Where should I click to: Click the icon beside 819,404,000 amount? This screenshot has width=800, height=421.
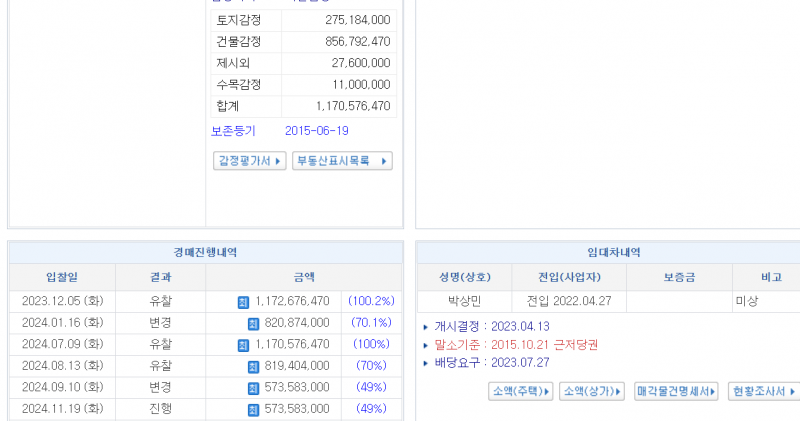pyautogui.click(x=253, y=367)
